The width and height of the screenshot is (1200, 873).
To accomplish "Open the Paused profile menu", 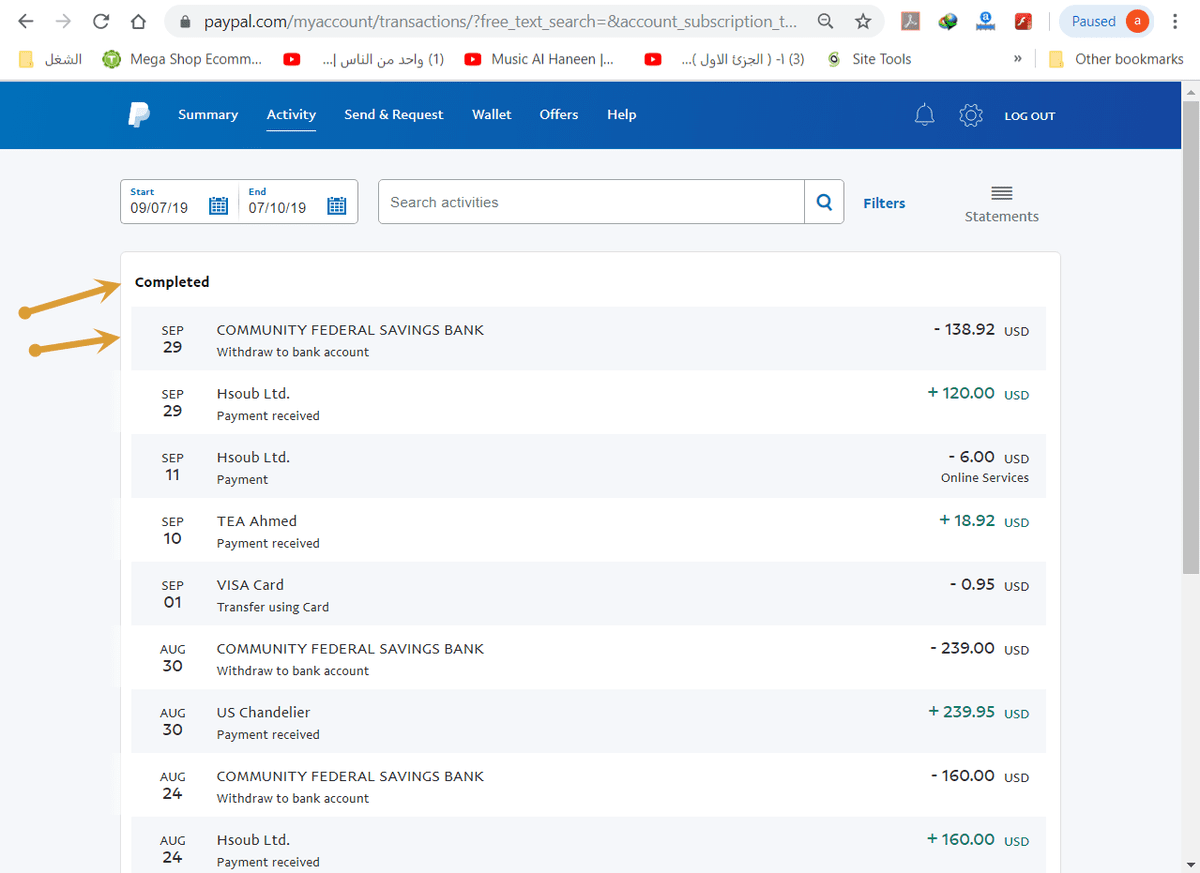I will click(x=1105, y=21).
